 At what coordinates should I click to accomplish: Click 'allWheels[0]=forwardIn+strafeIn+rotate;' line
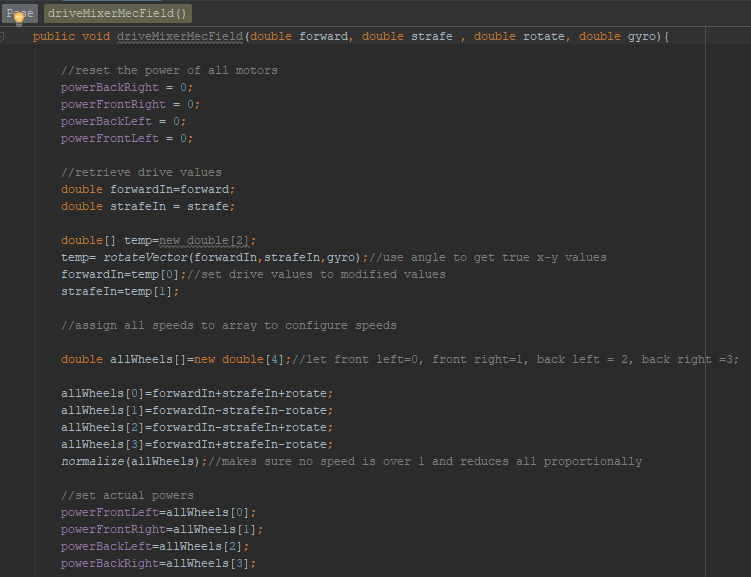click(197, 394)
